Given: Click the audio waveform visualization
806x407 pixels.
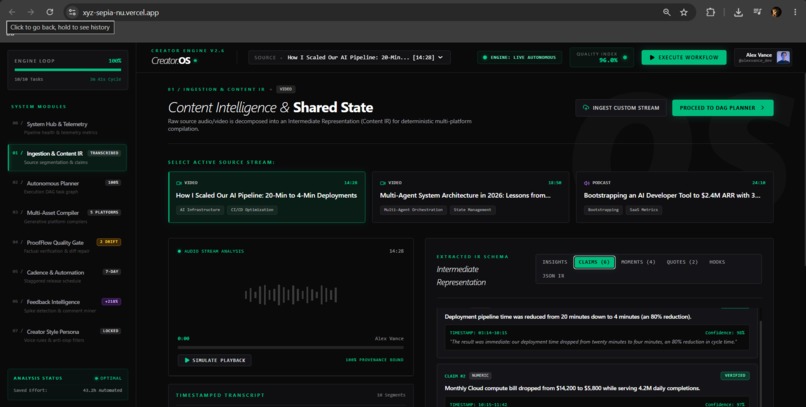Looking at the screenshot, I should [291, 295].
